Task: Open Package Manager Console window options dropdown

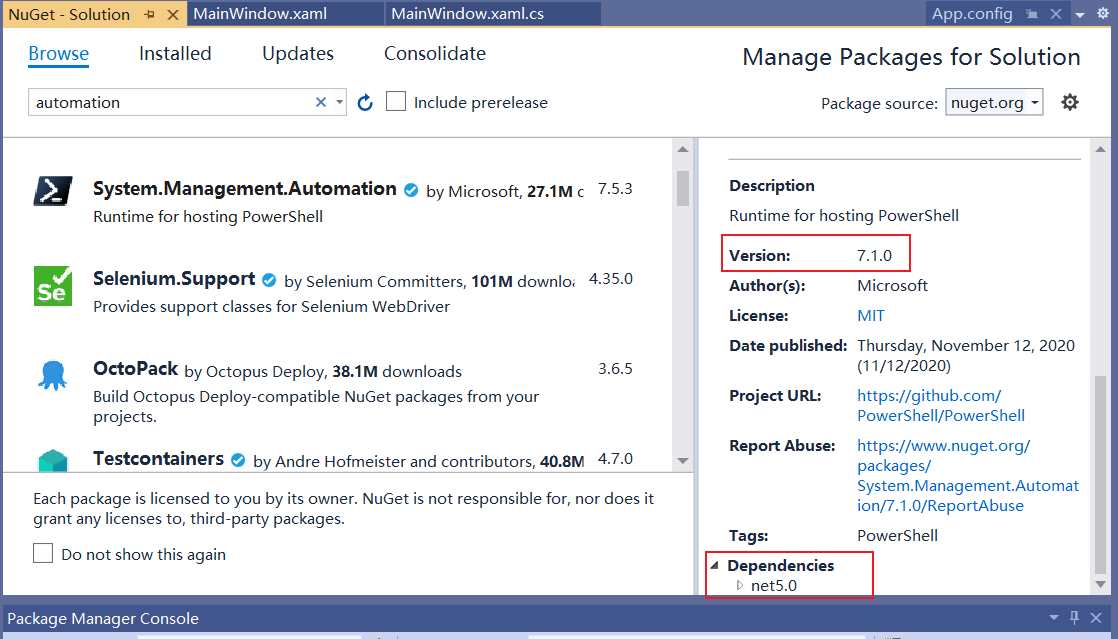Action: point(1054,618)
